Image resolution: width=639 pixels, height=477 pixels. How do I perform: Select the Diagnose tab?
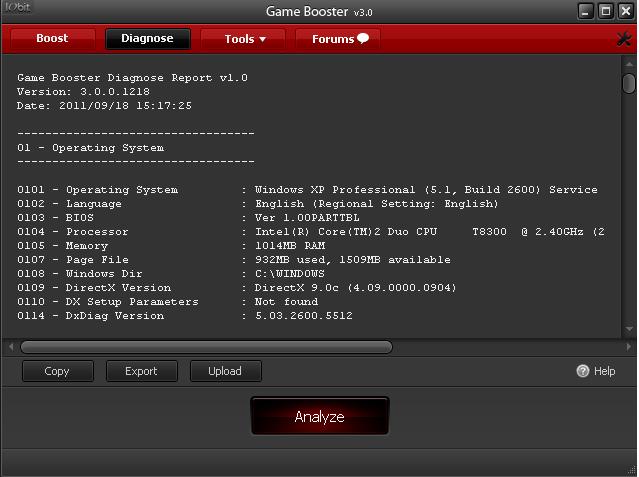148,38
